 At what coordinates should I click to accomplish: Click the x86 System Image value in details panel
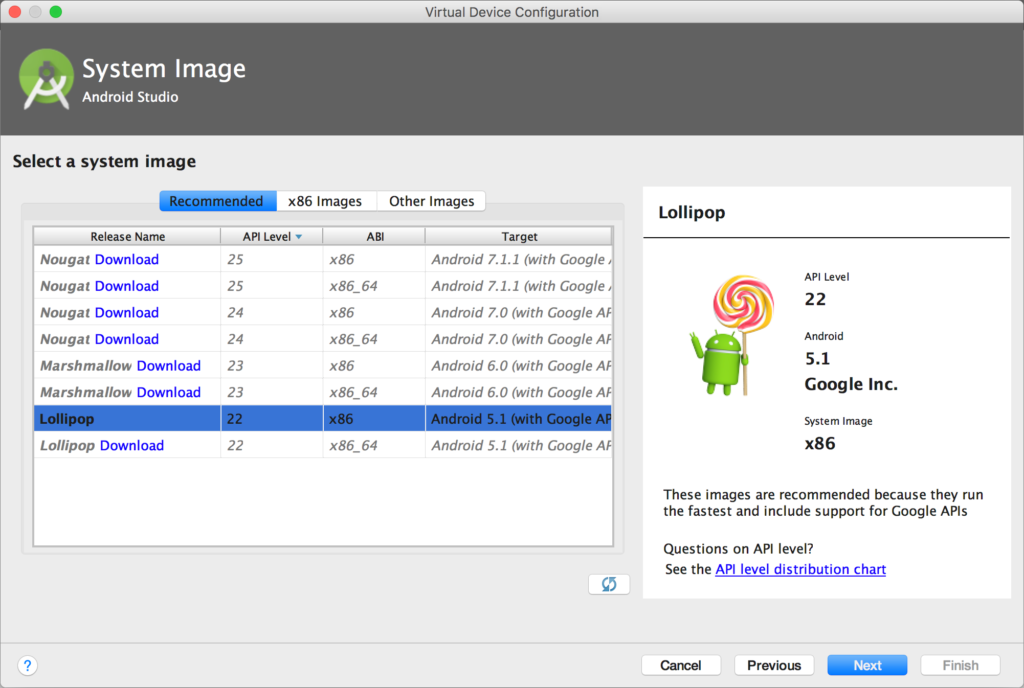(x=820, y=444)
